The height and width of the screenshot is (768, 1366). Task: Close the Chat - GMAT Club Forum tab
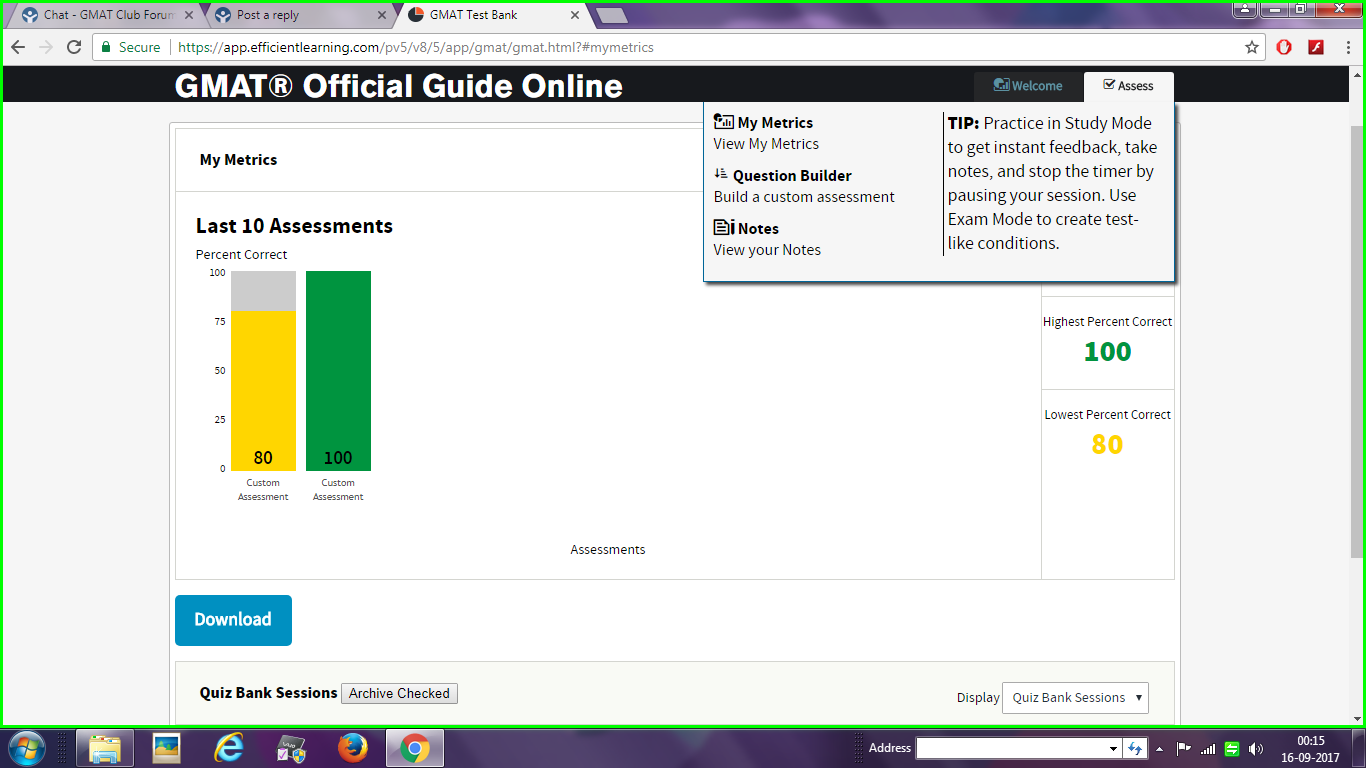(x=189, y=15)
